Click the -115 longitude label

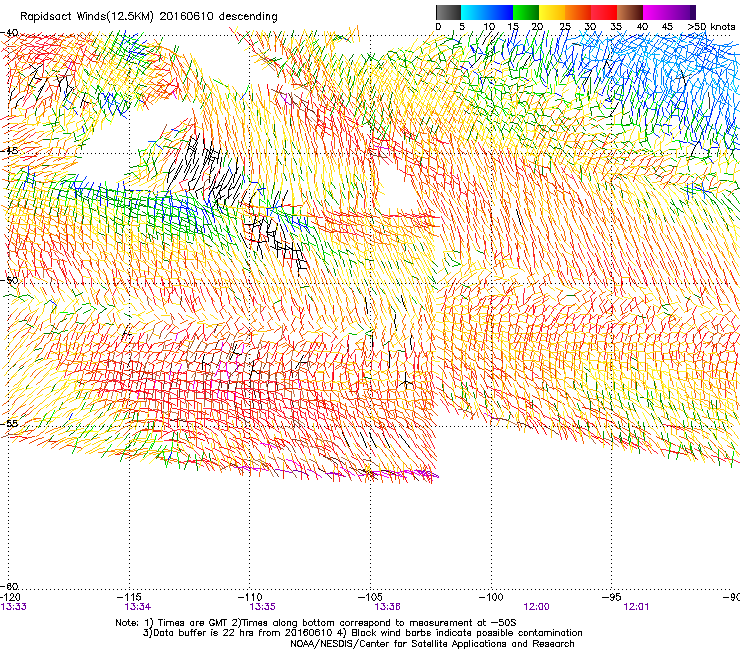click(129, 597)
